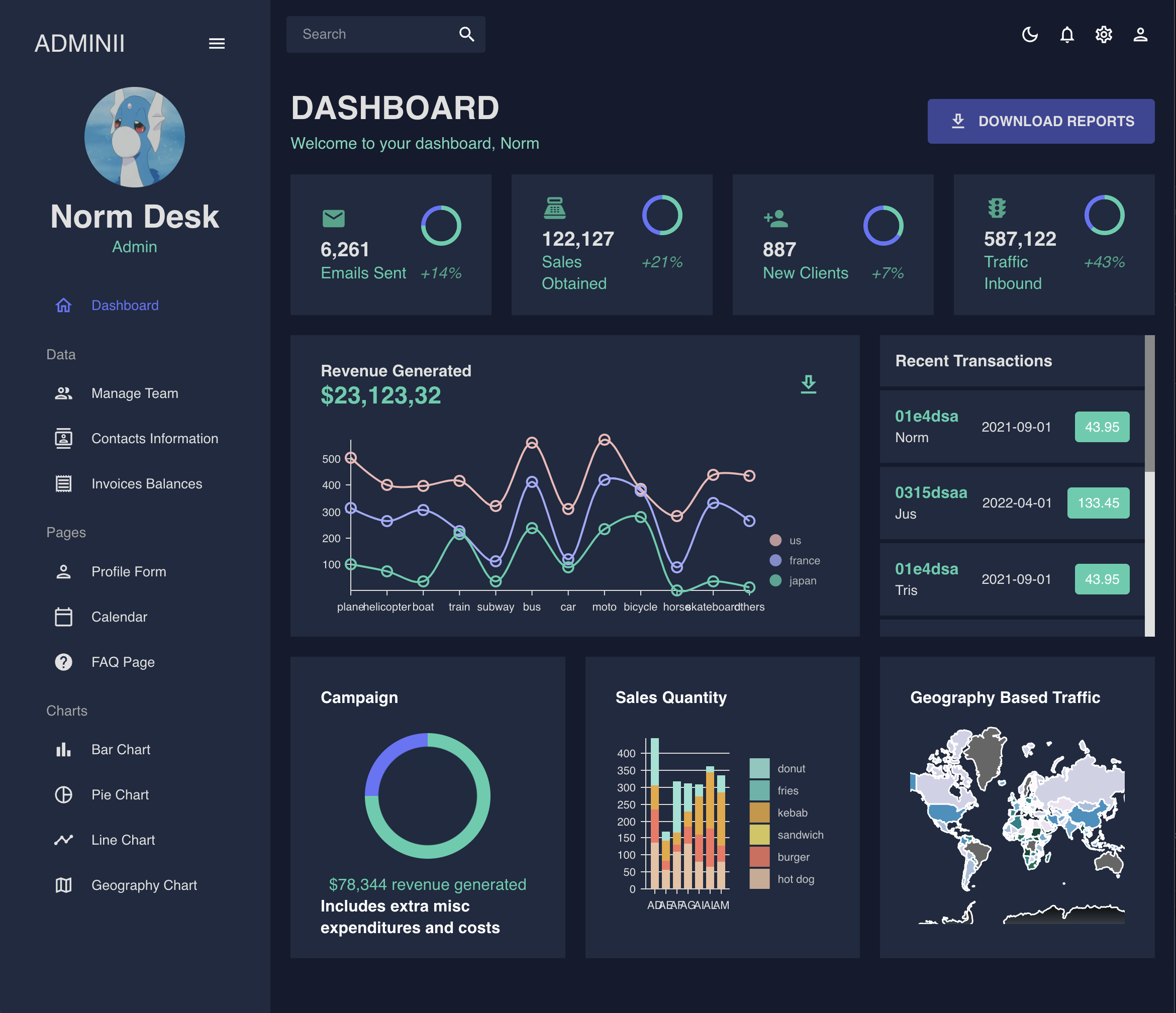The width and height of the screenshot is (1176, 1013).
Task: Click the ADMINII logo text
Action: 79,44
